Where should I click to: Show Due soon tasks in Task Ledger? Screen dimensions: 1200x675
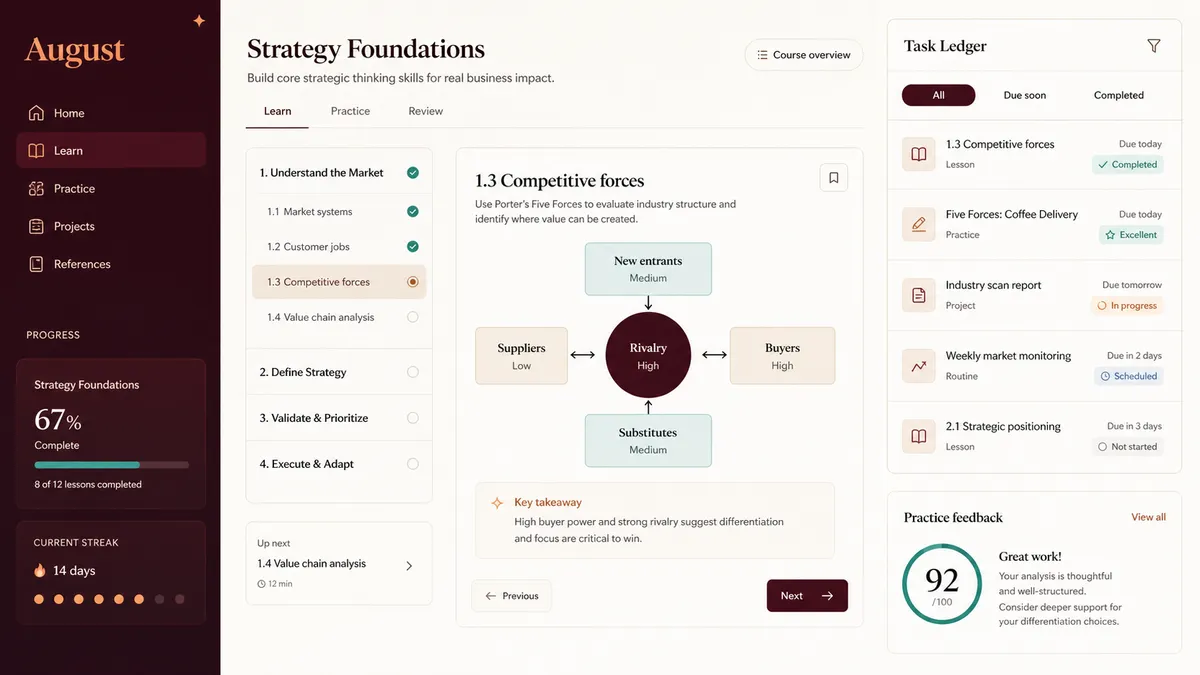tap(1025, 95)
